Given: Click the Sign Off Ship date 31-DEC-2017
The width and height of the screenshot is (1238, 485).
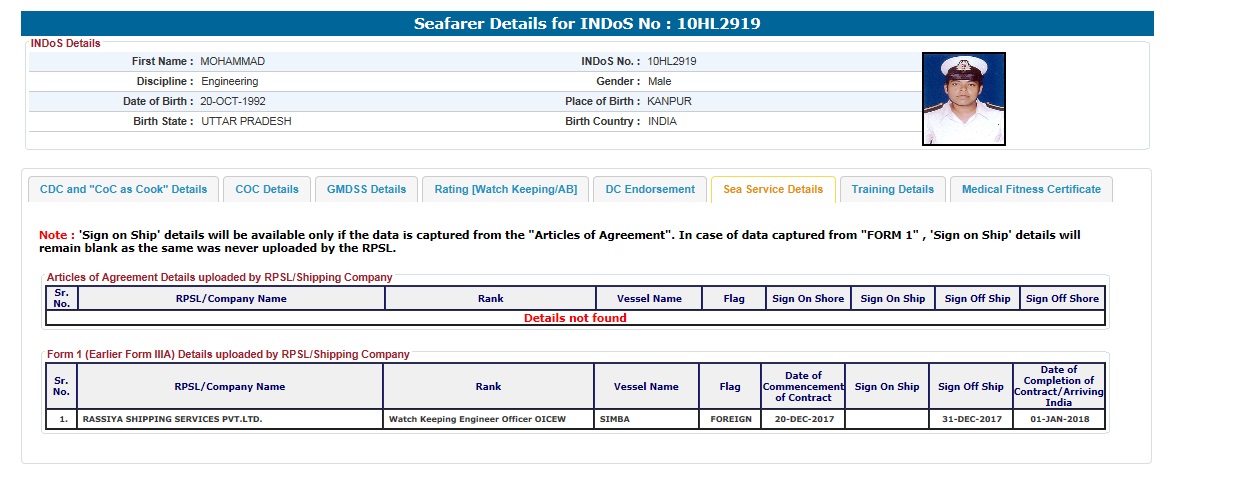Looking at the screenshot, I should point(970,420).
